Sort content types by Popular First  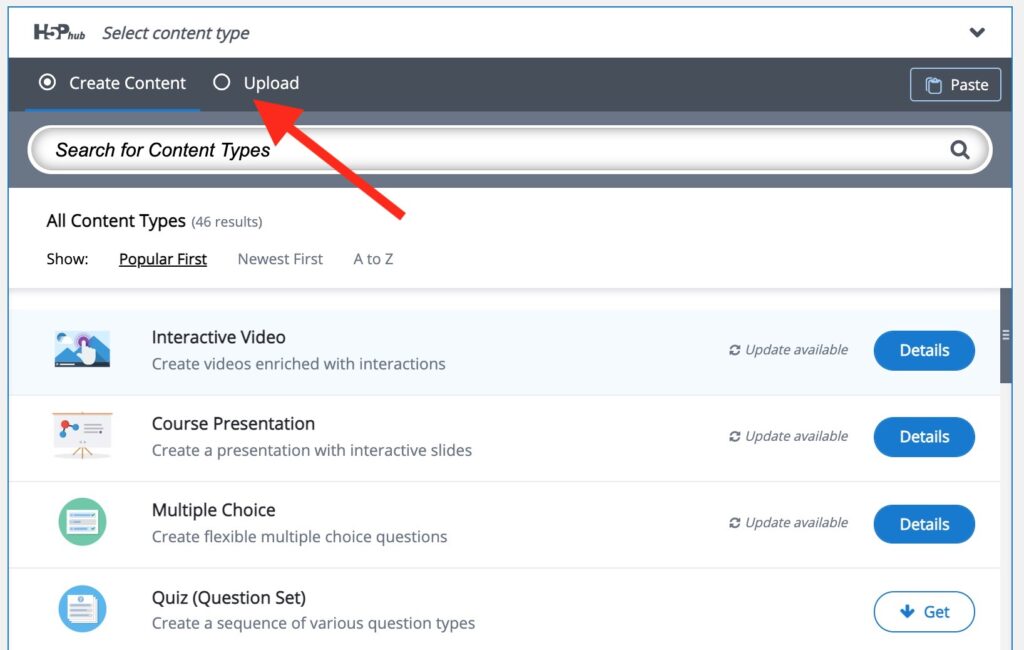click(x=163, y=259)
